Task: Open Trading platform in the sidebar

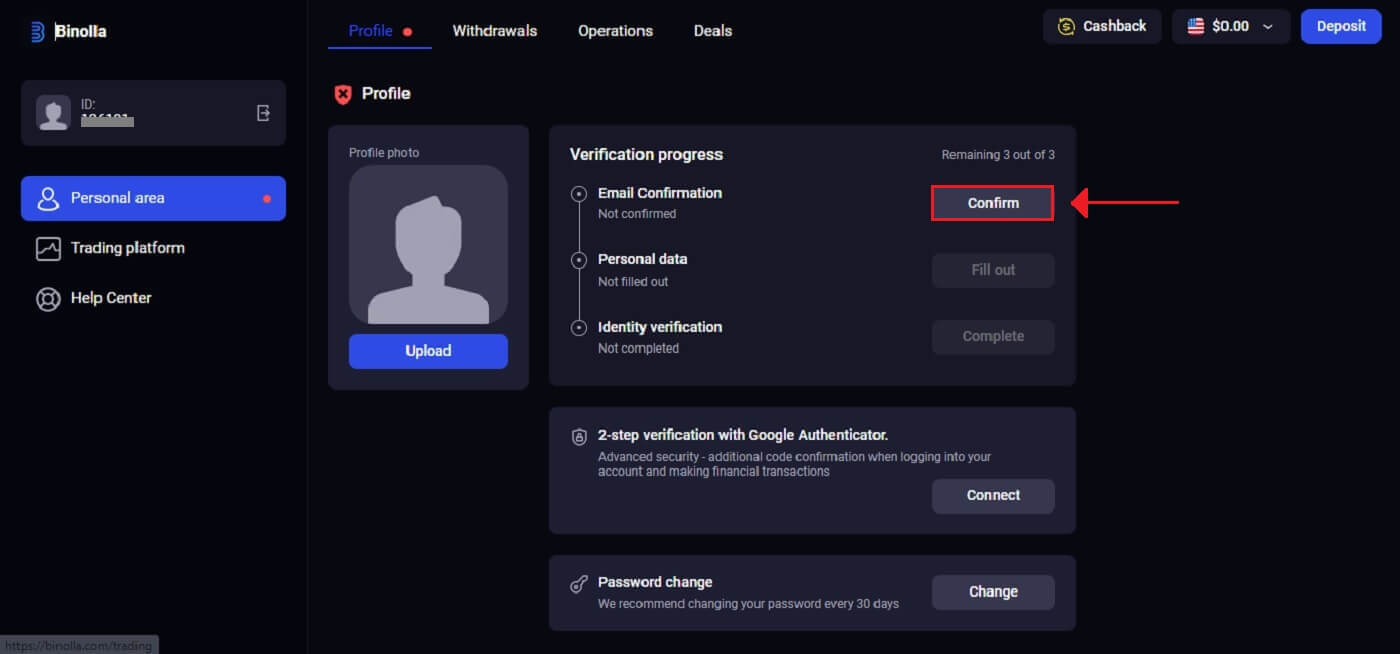Action: (x=127, y=248)
